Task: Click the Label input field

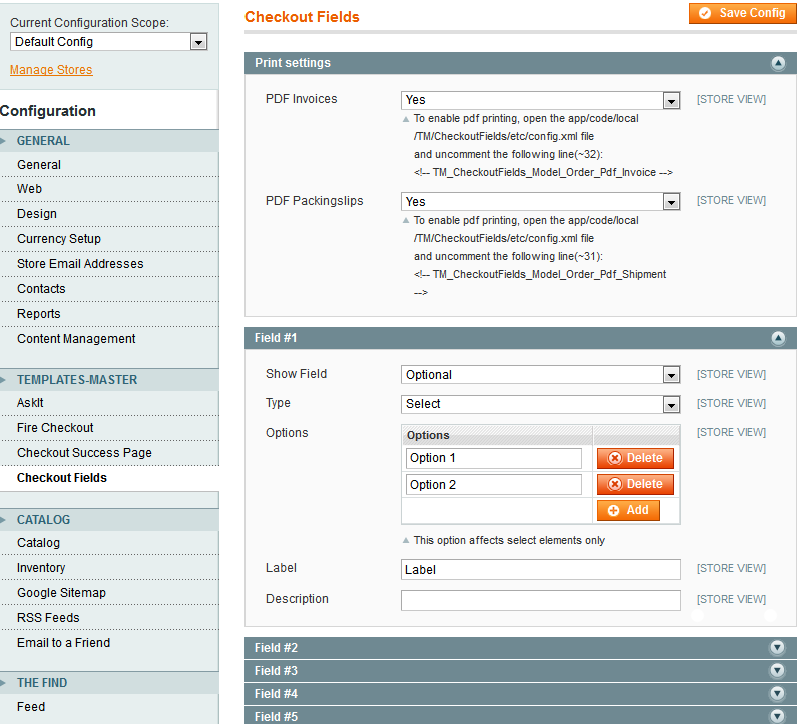Action: [540, 570]
